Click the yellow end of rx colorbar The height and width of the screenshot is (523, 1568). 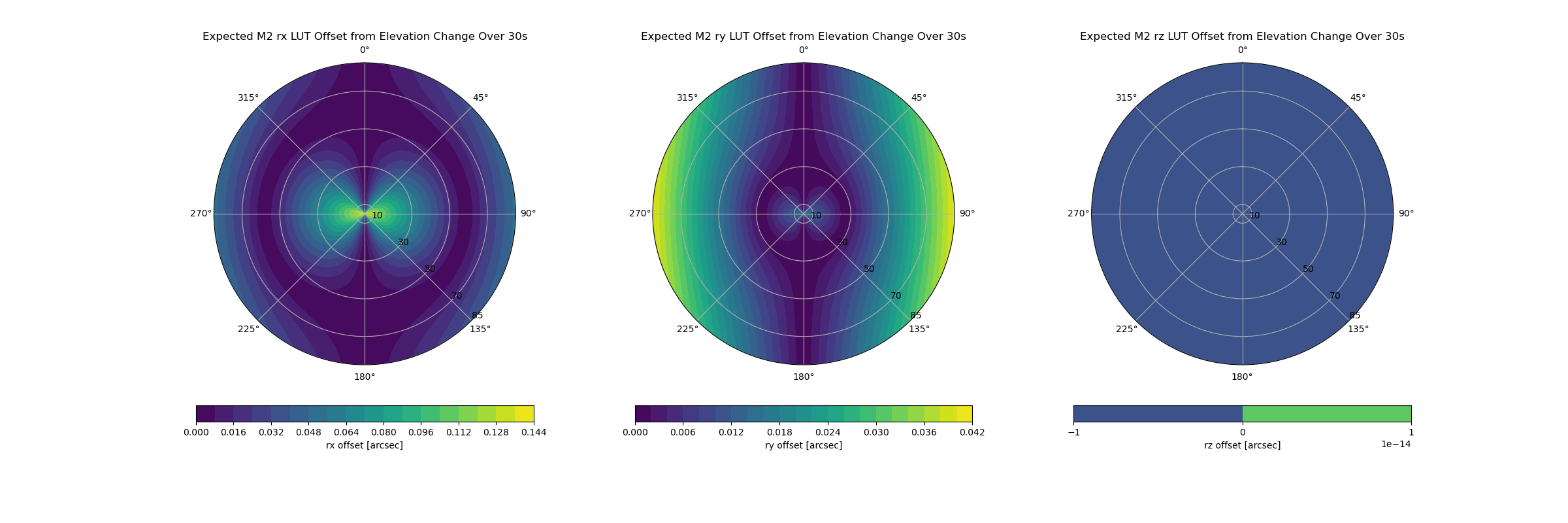click(x=525, y=414)
